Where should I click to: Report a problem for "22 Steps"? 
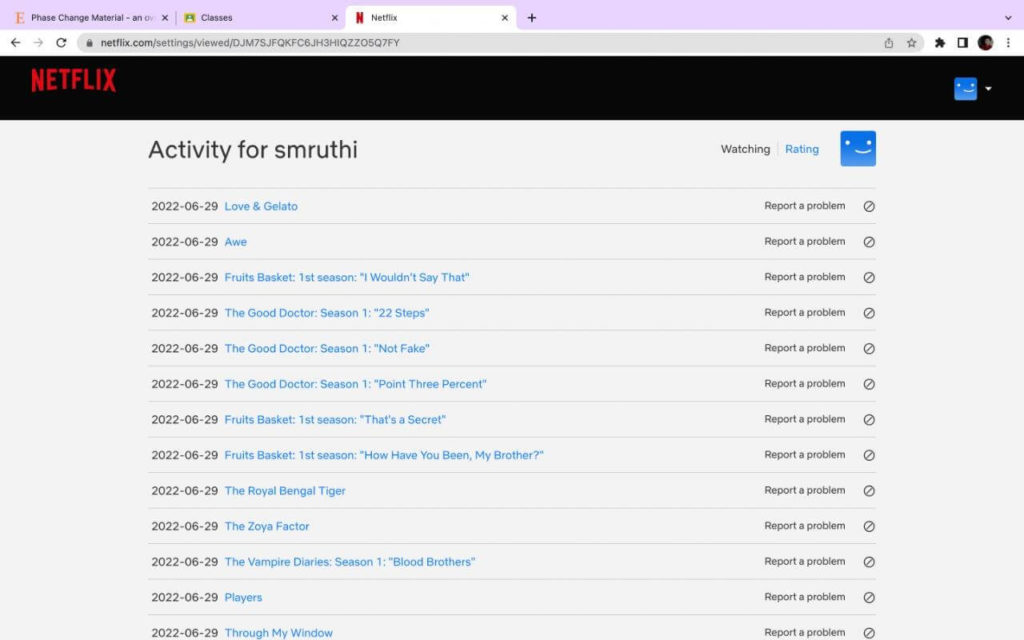[x=805, y=312]
